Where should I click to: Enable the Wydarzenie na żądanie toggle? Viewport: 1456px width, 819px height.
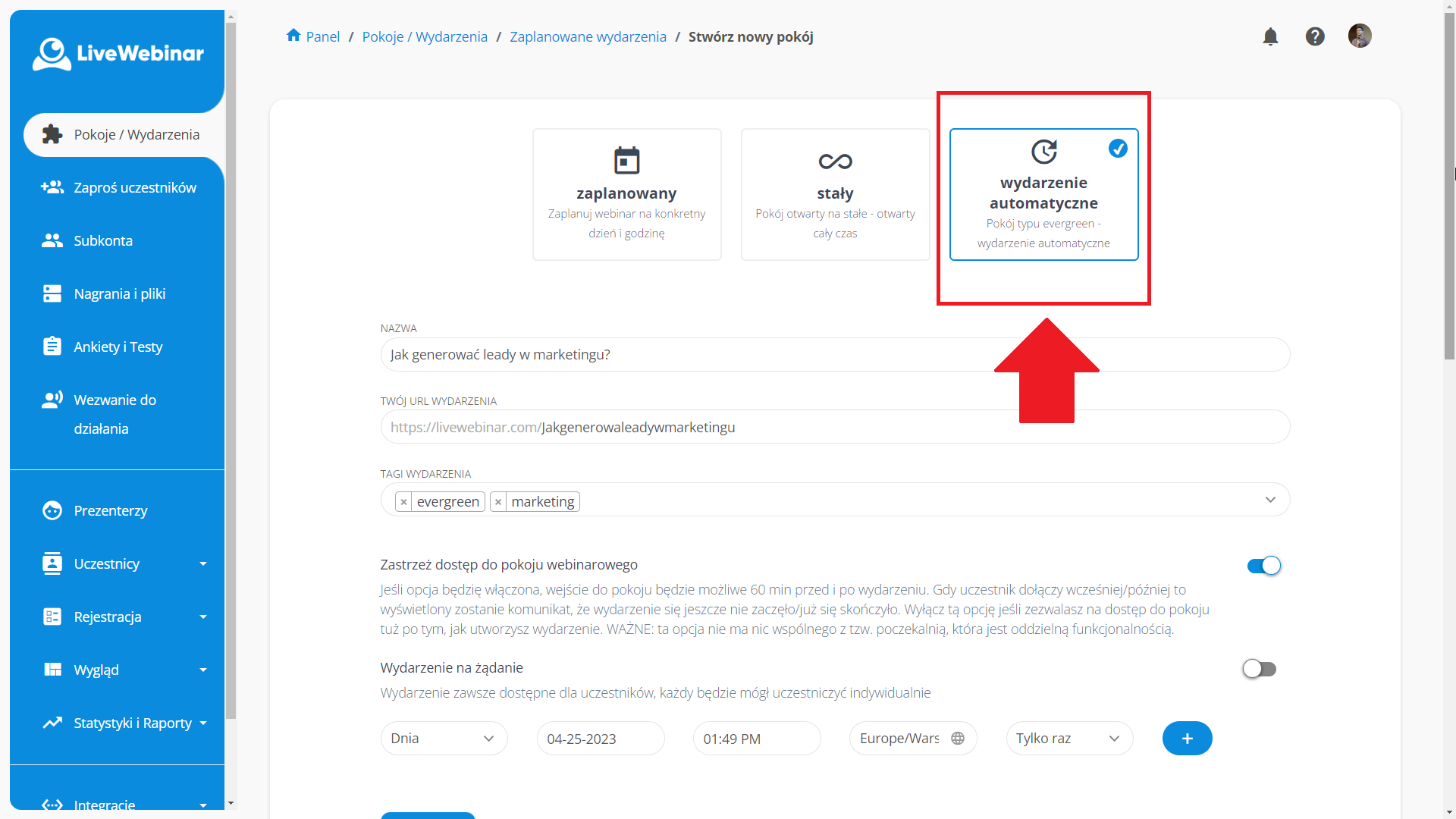[1259, 669]
